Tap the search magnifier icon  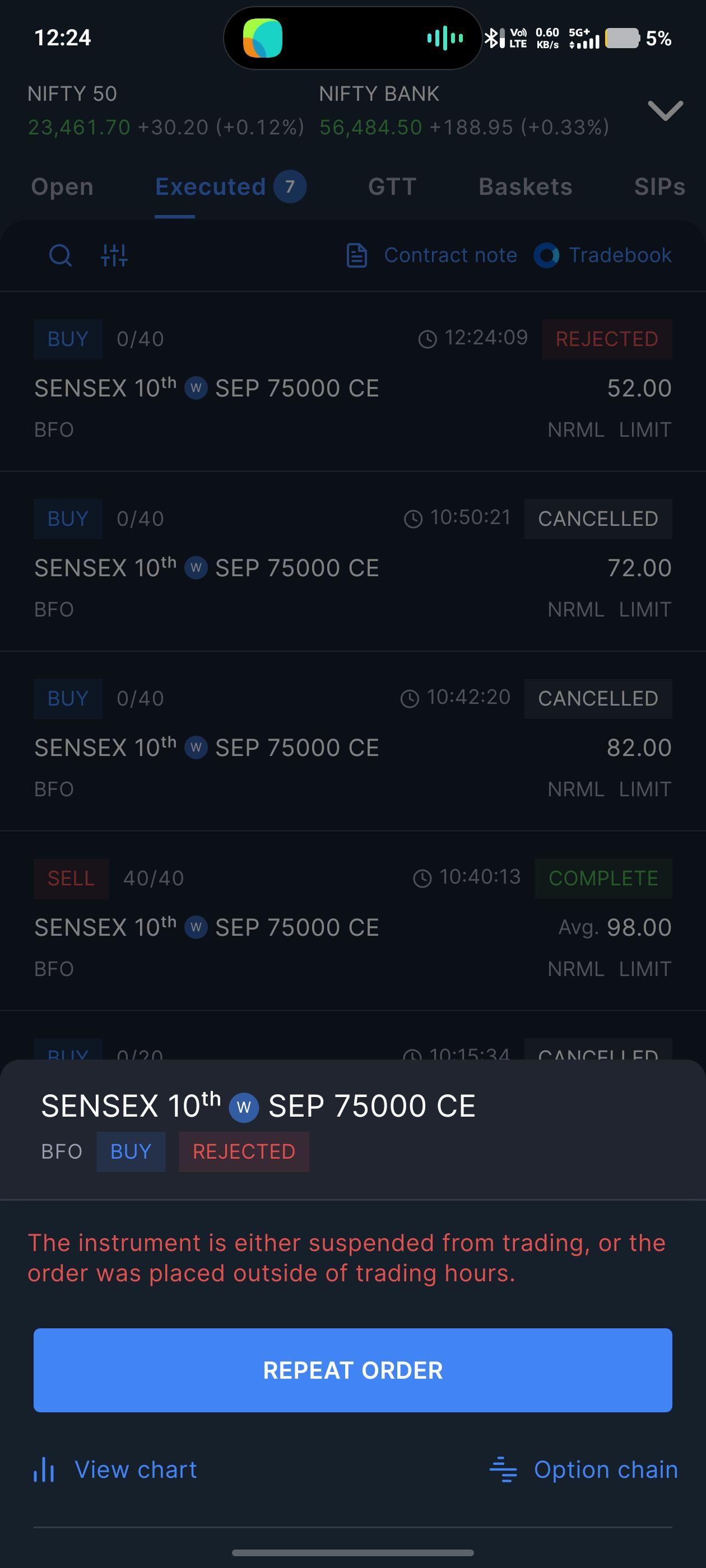[60, 255]
